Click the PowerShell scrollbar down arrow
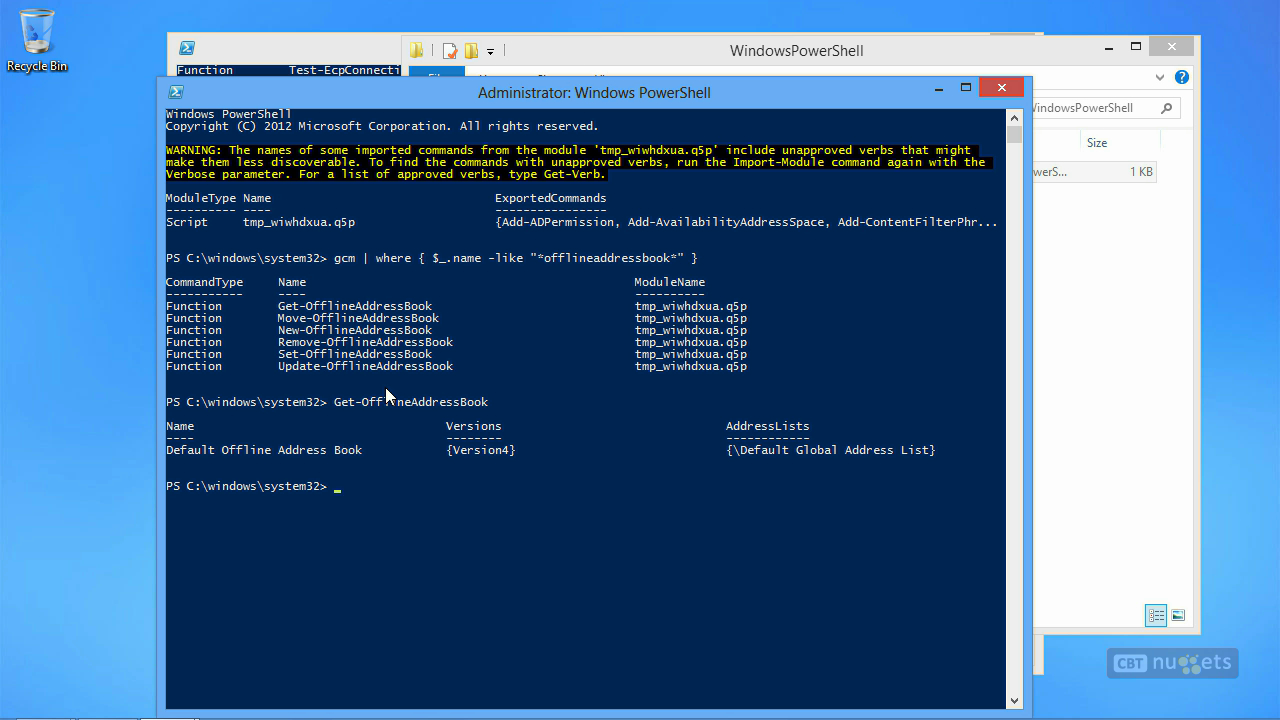1280x720 pixels. pyautogui.click(x=1014, y=701)
